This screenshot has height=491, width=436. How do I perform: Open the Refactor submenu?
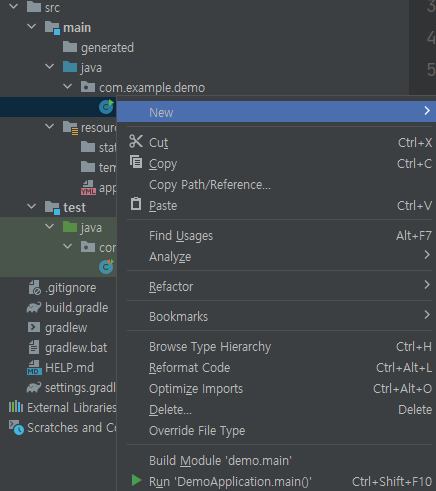click(276, 286)
